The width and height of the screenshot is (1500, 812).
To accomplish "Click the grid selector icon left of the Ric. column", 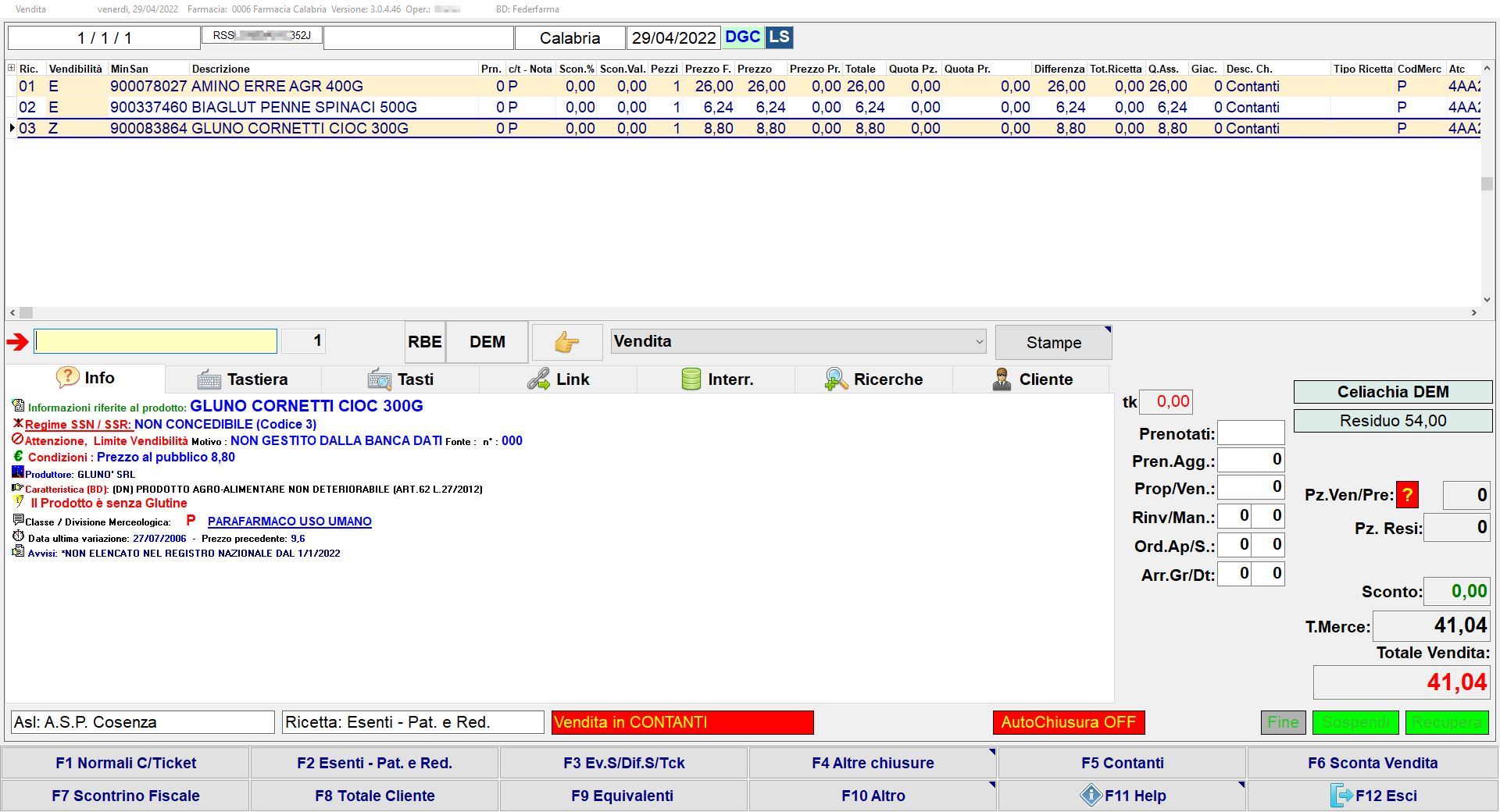I will pos(11,69).
